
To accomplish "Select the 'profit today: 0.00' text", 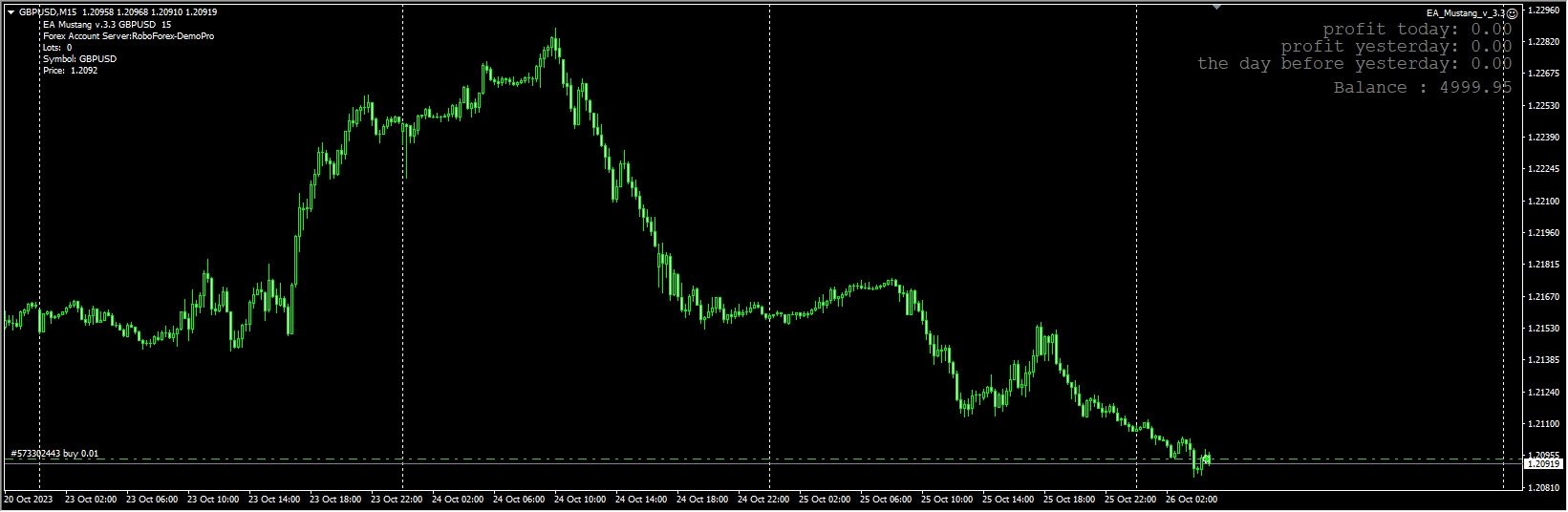I will [x=1417, y=30].
